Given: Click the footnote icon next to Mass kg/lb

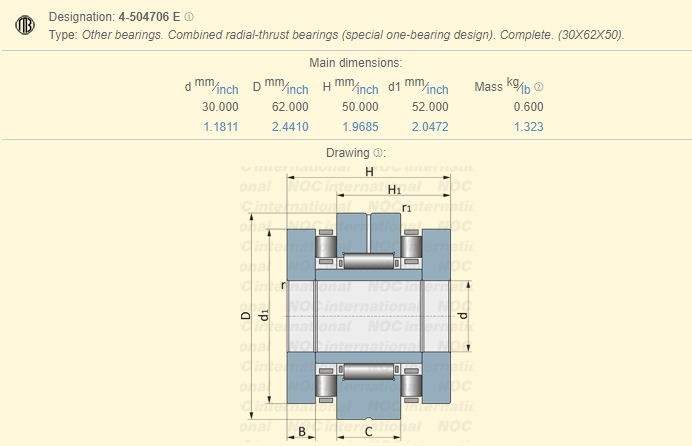Looking at the screenshot, I should tap(539, 87).
